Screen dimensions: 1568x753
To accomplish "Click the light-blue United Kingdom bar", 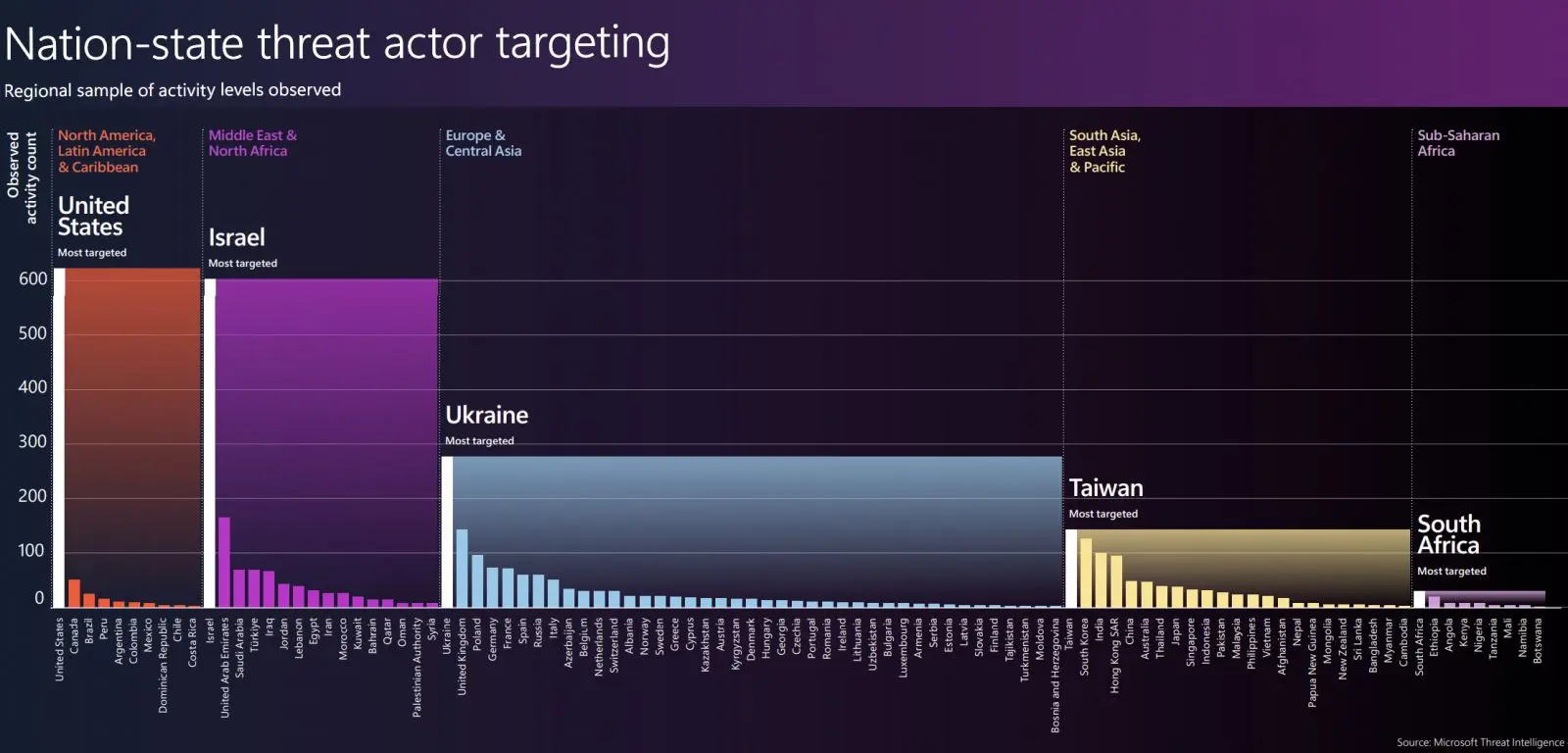I will (462, 568).
